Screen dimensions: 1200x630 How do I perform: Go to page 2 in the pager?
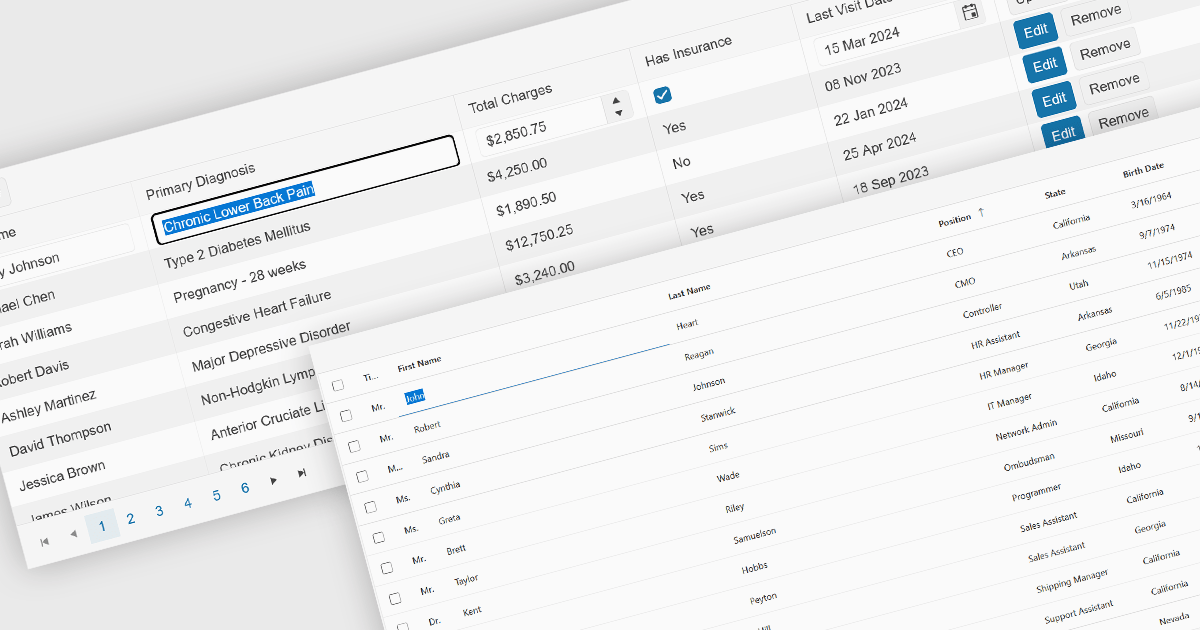[x=130, y=518]
